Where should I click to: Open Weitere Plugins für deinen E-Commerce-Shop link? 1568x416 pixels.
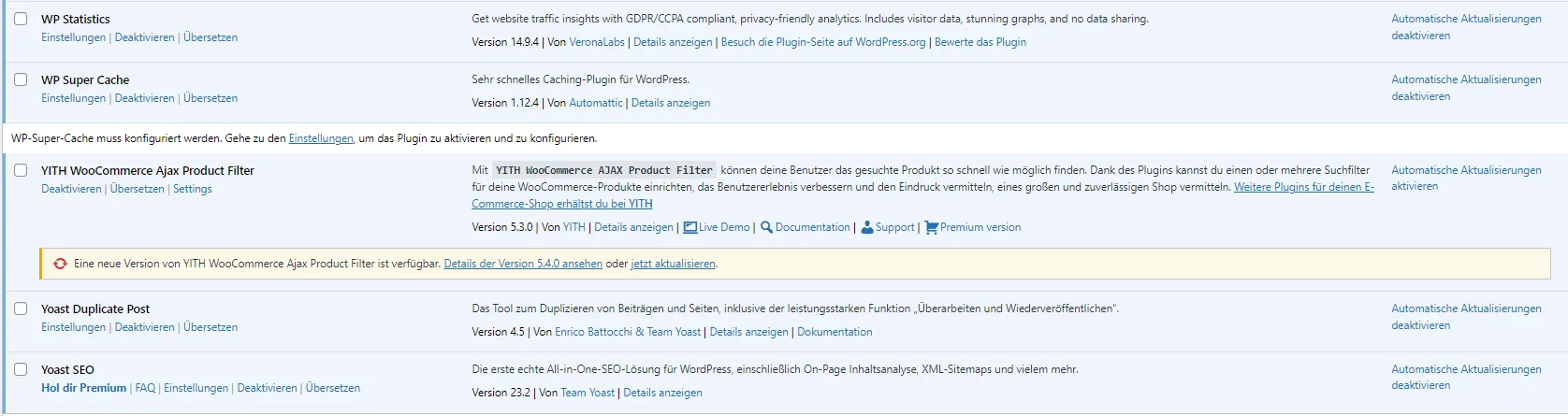click(922, 195)
